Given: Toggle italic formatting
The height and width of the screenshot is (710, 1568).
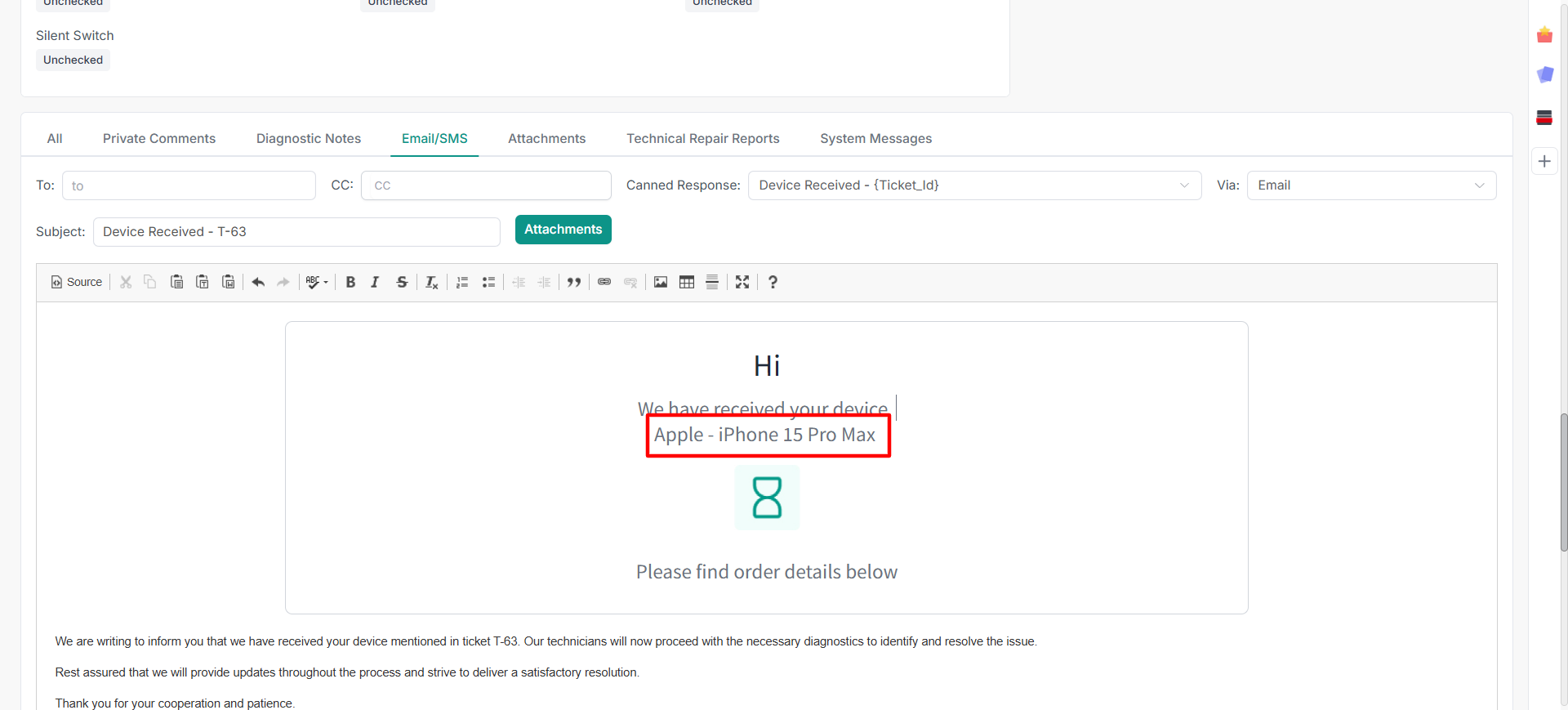Looking at the screenshot, I should pos(375,282).
